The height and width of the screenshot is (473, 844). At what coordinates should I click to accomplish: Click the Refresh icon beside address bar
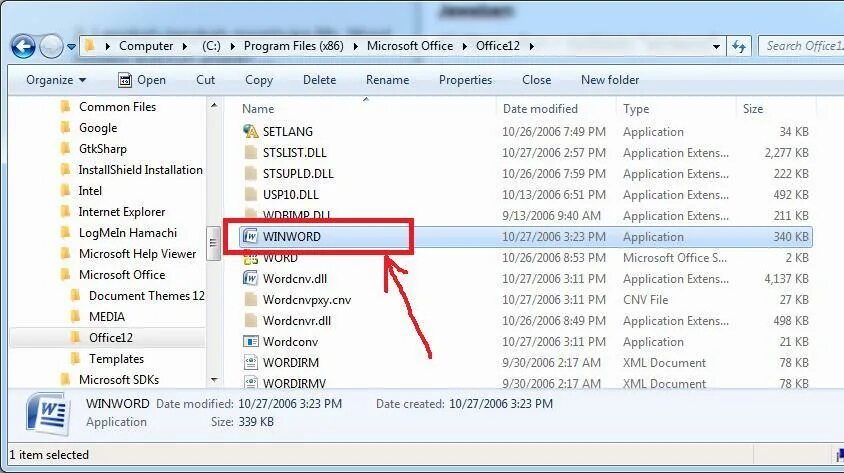coord(740,47)
